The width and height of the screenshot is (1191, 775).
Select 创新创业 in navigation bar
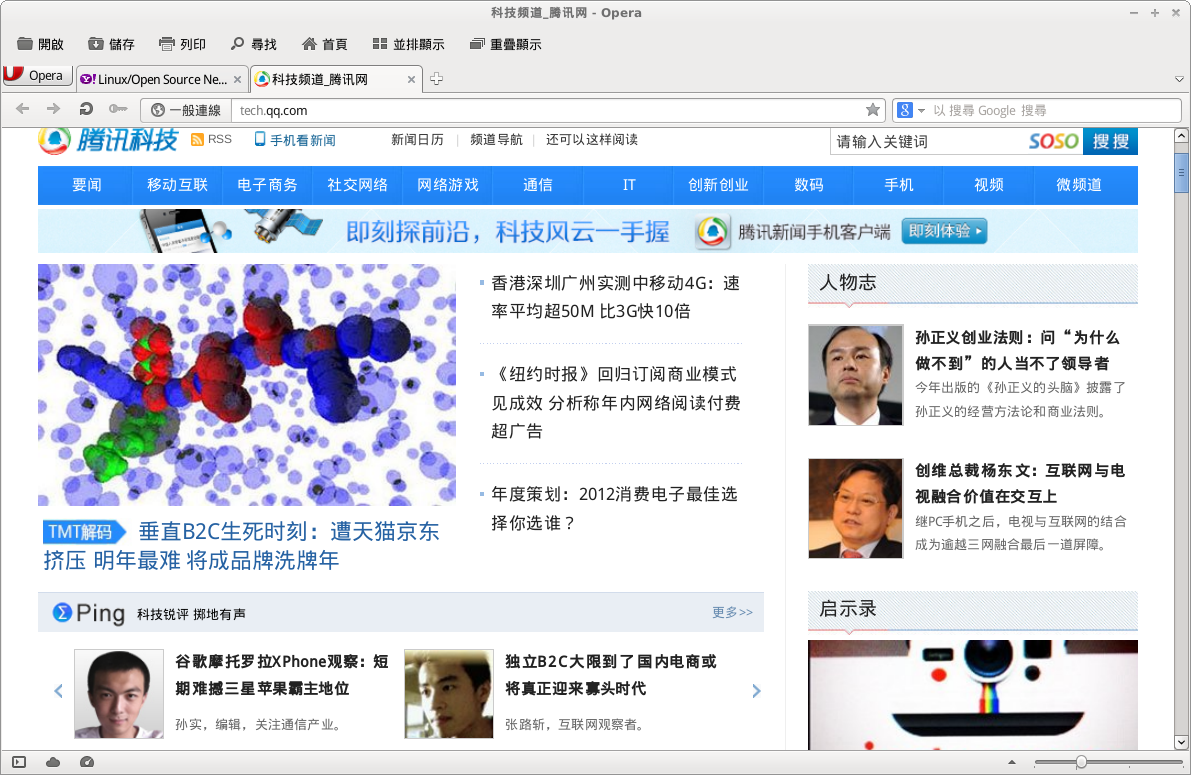718,185
